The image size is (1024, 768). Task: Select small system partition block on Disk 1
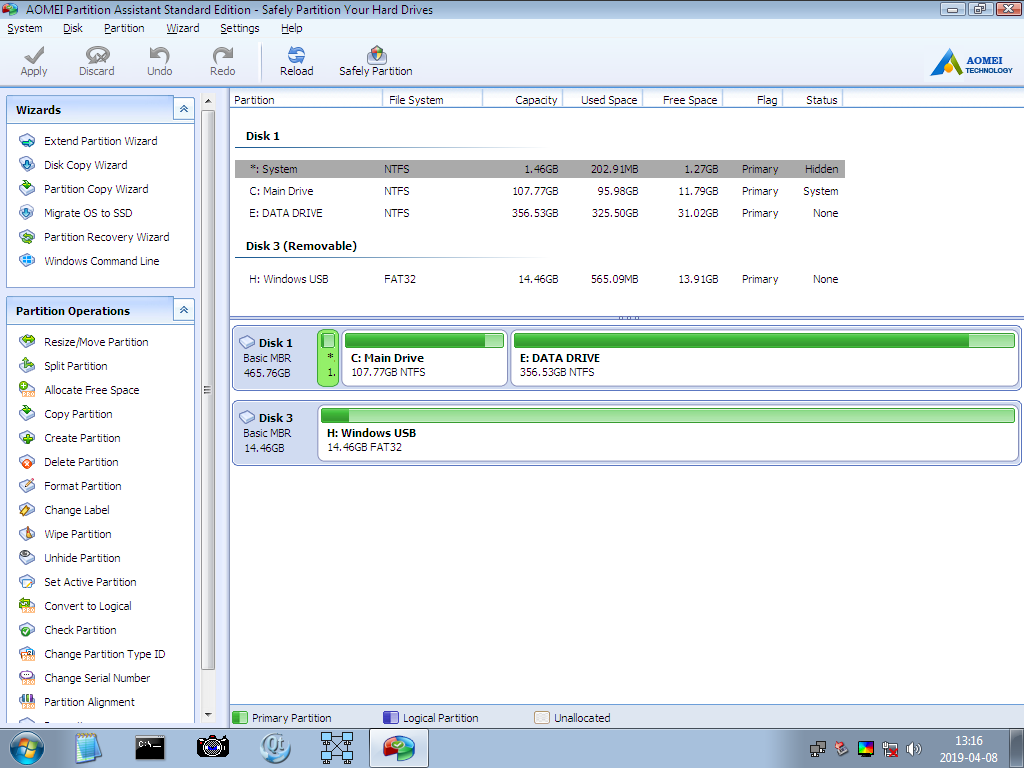(328, 358)
